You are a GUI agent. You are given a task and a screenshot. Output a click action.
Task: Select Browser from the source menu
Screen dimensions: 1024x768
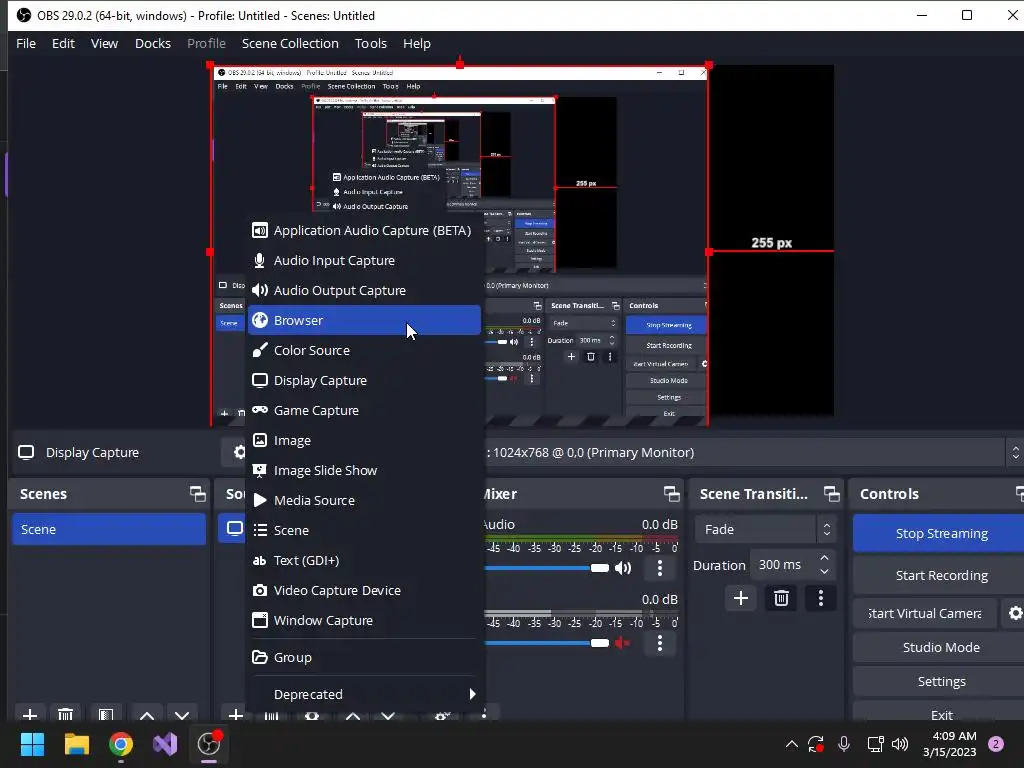tap(364, 321)
